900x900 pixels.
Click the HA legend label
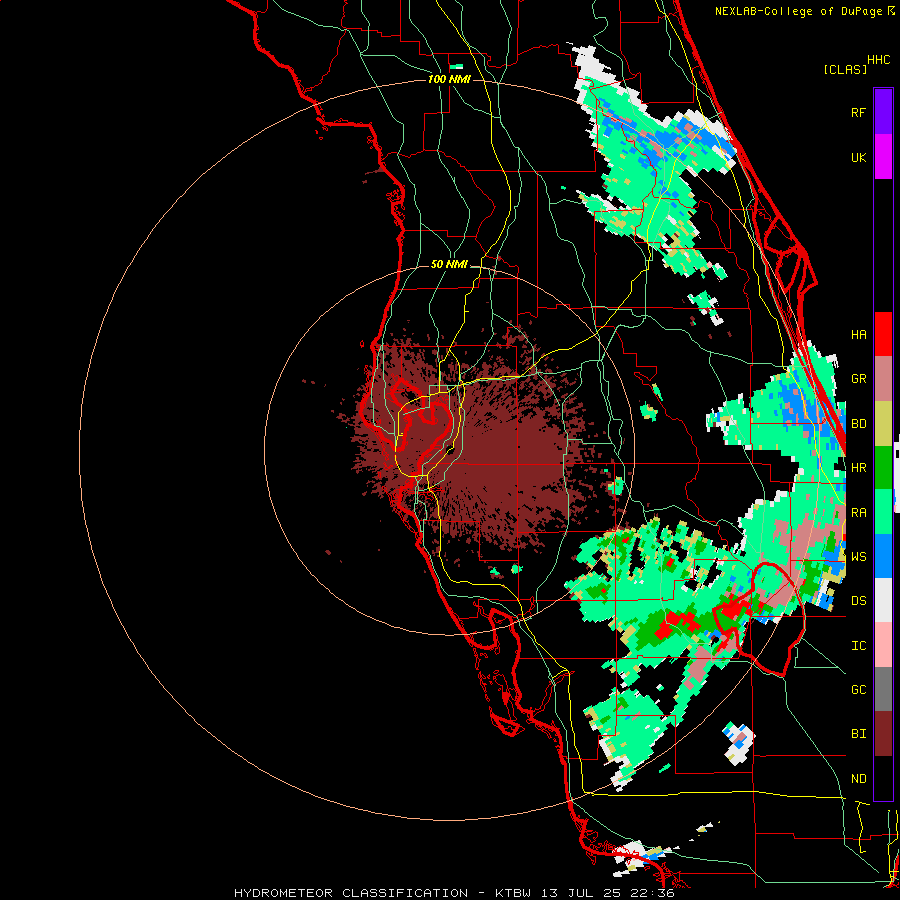[x=858, y=335]
